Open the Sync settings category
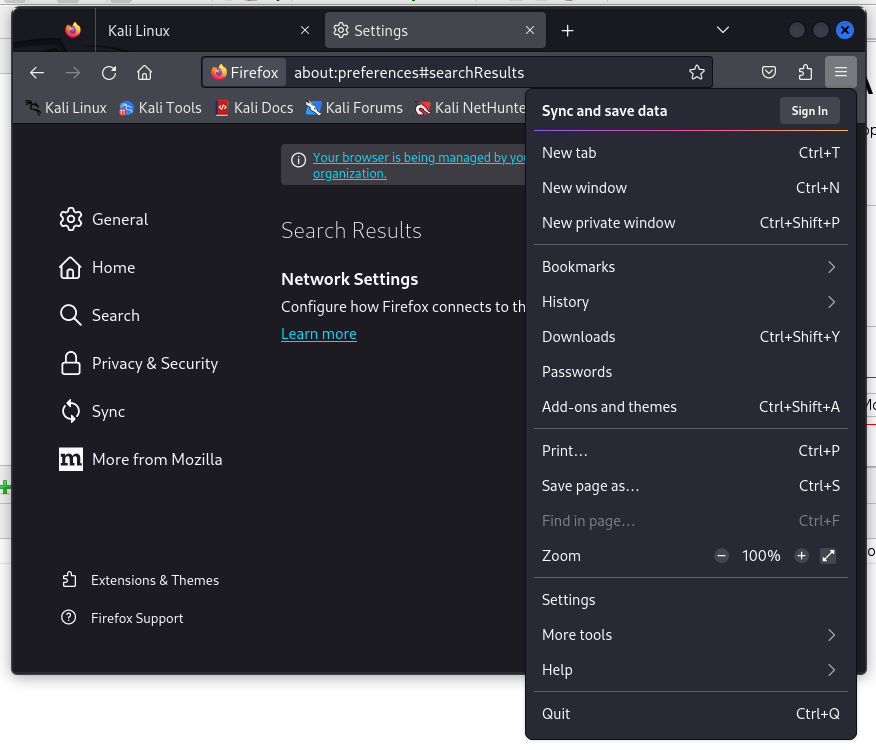This screenshot has height=750, width=876. (92, 411)
